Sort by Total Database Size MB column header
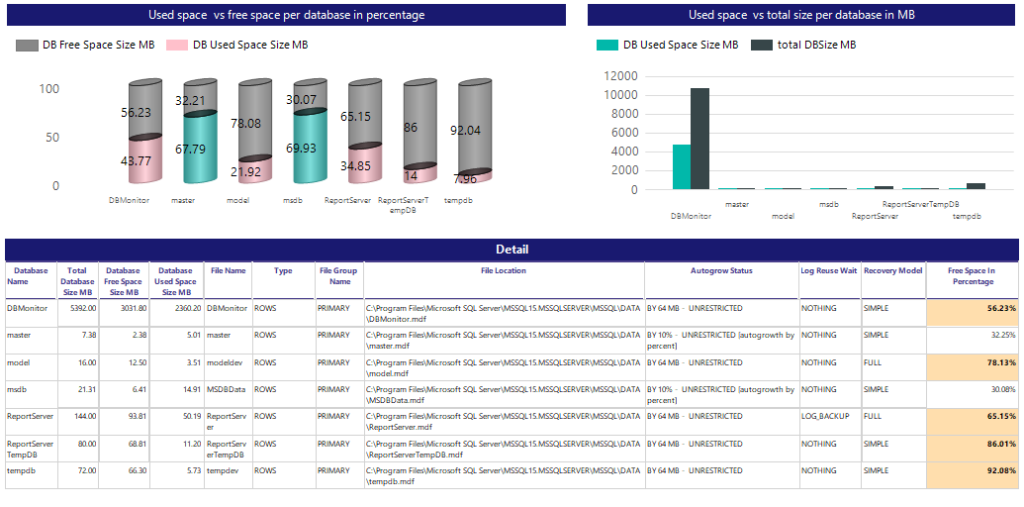The height and width of the screenshot is (507, 1024). click(77, 282)
